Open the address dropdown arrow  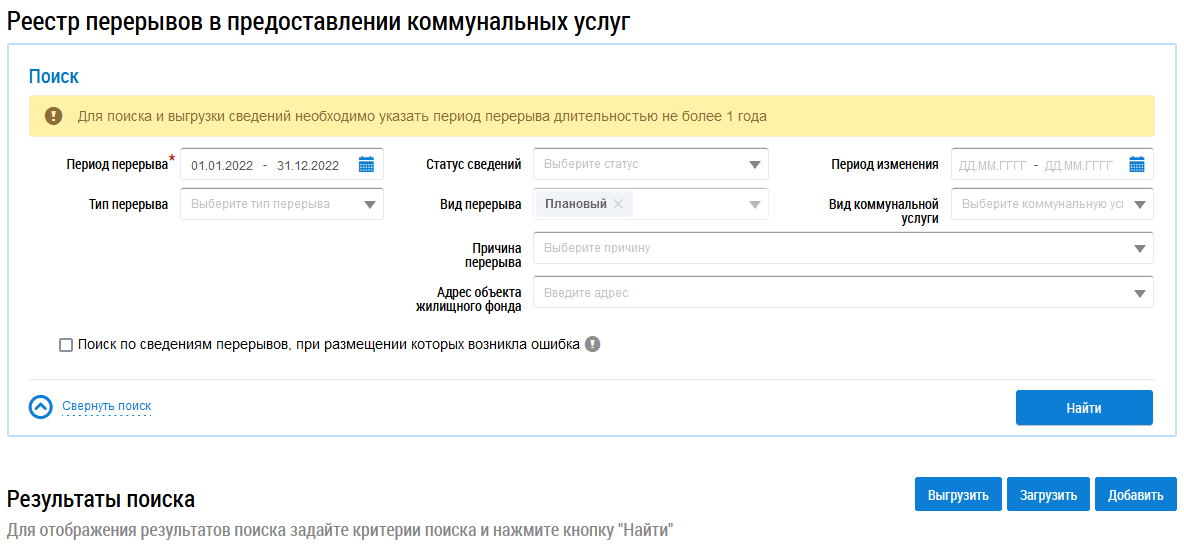pos(1139,293)
